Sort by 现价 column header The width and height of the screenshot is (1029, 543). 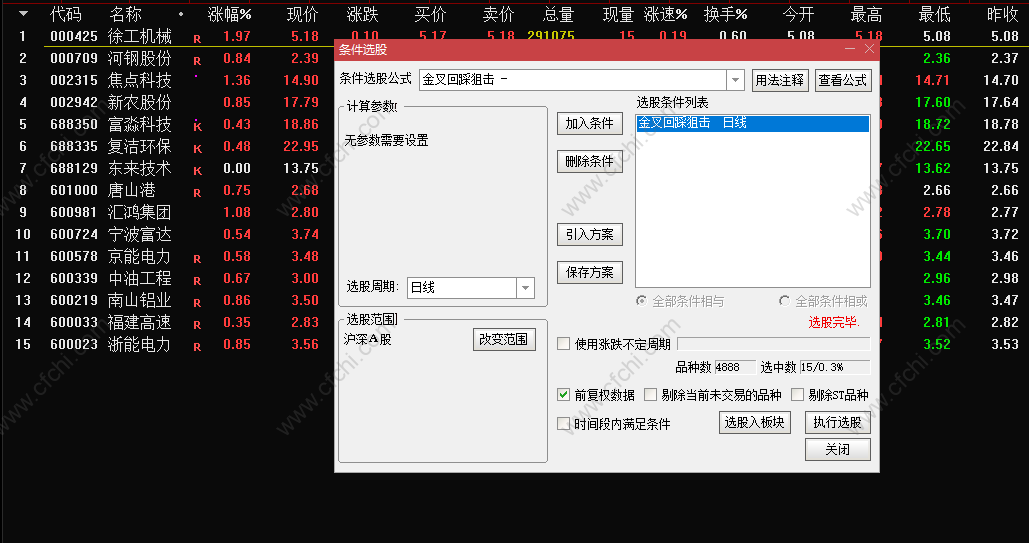303,14
